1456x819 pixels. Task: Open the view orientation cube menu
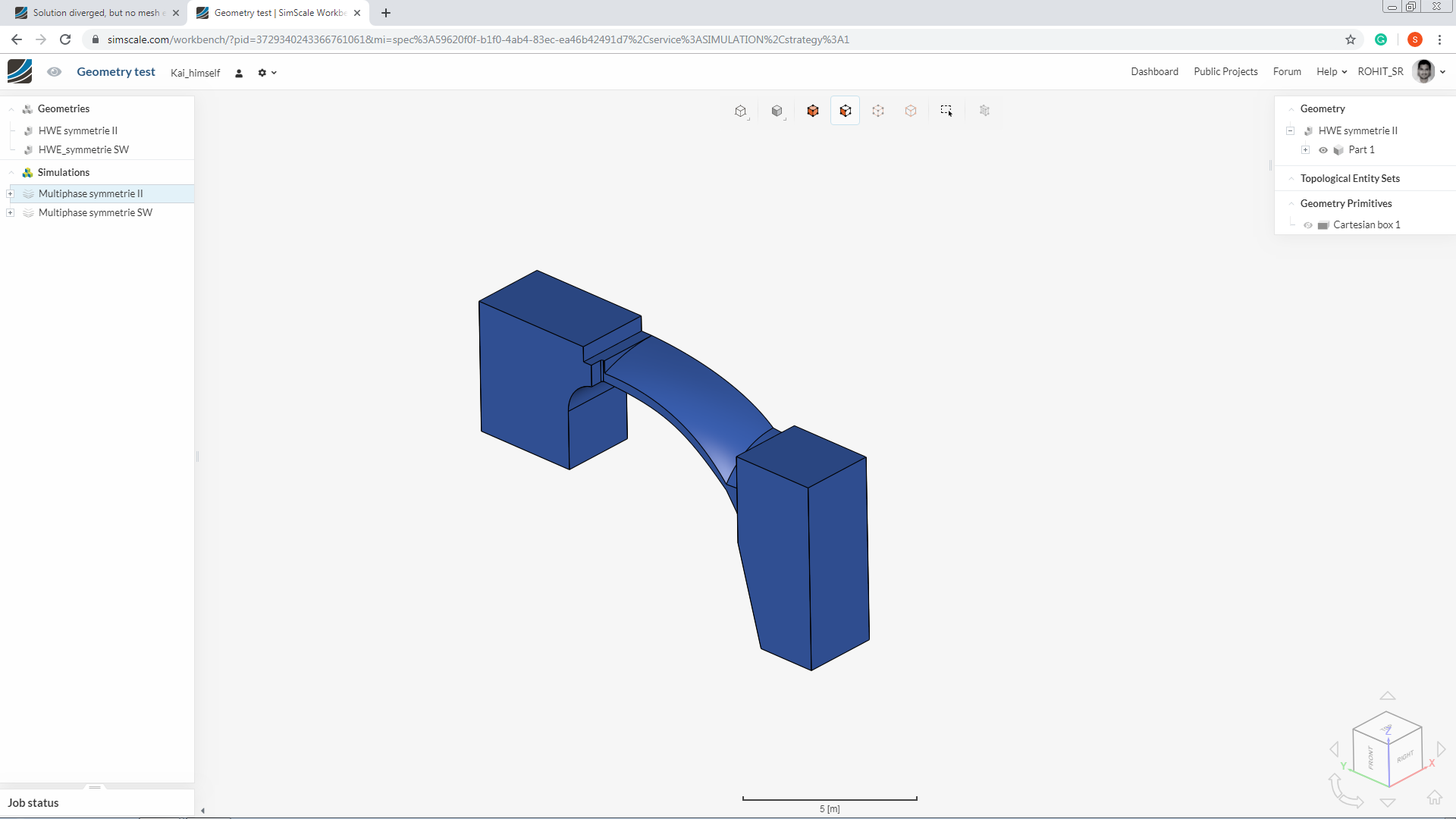click(x=741, y=111)
